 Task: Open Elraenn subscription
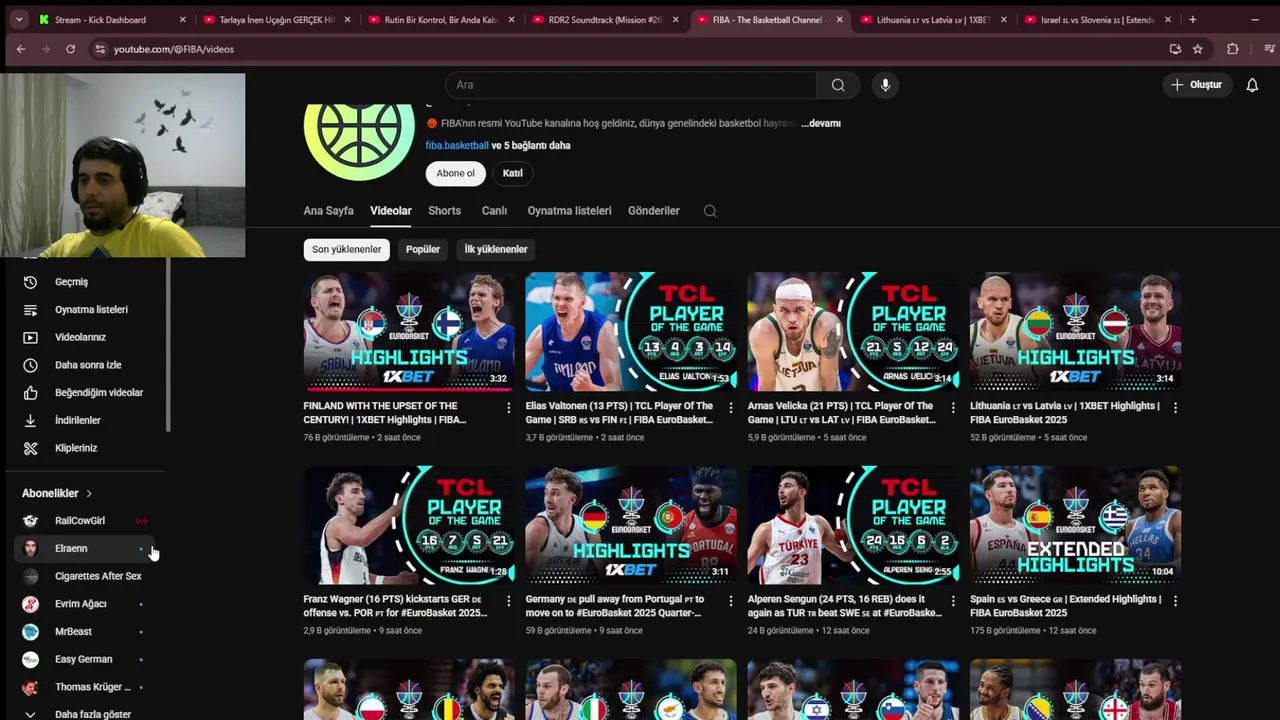coord(85,548)
